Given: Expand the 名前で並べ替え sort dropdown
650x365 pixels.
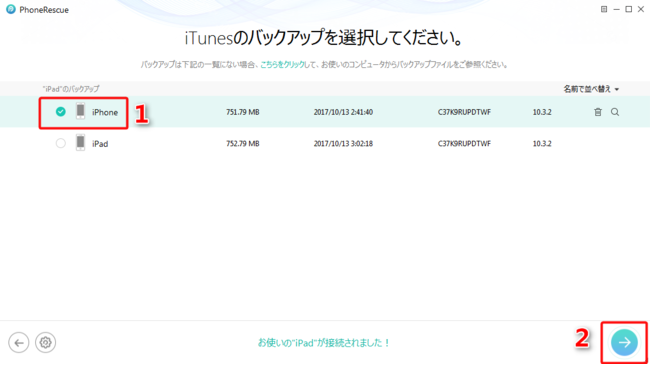Looking at the screenshot, I should tap(591, 89).
